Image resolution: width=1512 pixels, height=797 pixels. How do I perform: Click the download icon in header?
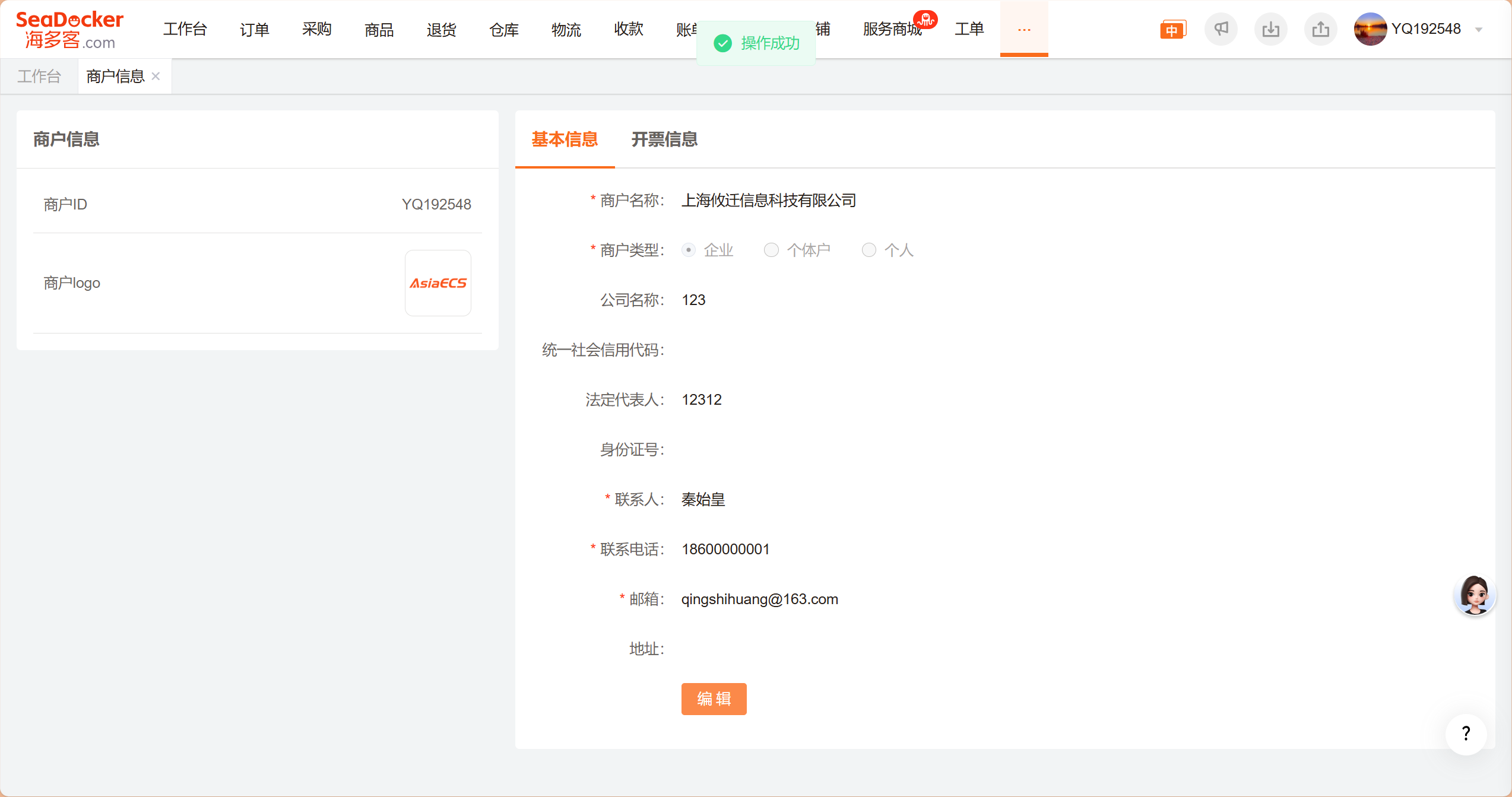coord(1270,29)
